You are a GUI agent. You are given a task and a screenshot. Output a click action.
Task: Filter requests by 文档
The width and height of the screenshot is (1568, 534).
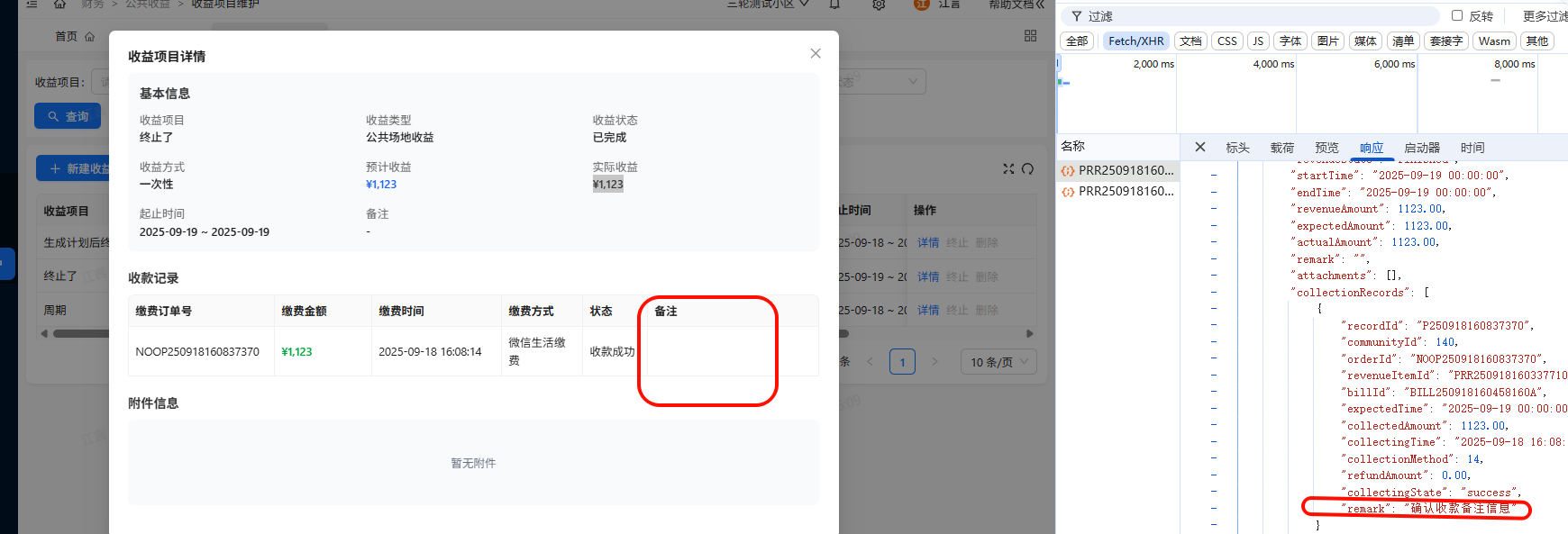(x=1190, y=41)
